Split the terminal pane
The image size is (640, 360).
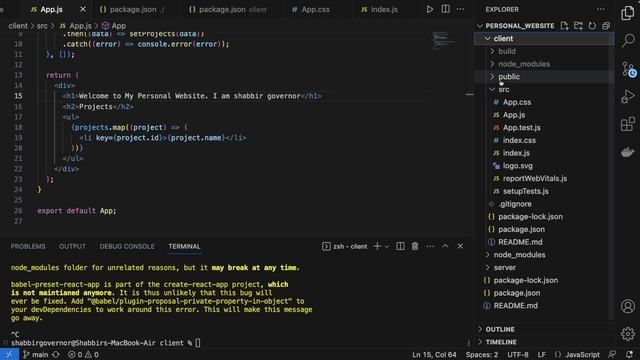(x=400, y=246)
